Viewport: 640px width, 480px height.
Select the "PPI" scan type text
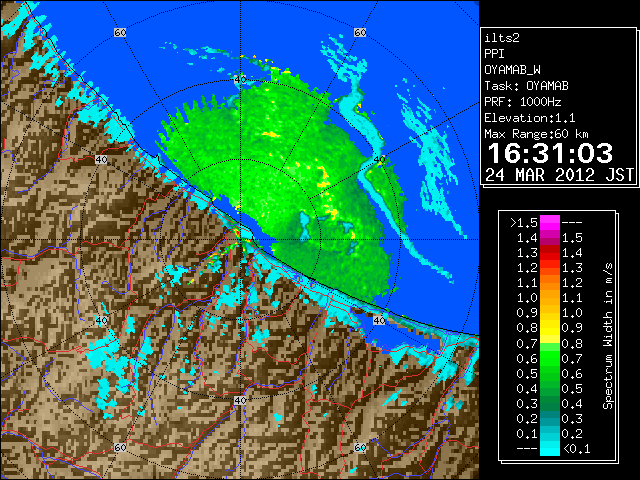(494, 54)
